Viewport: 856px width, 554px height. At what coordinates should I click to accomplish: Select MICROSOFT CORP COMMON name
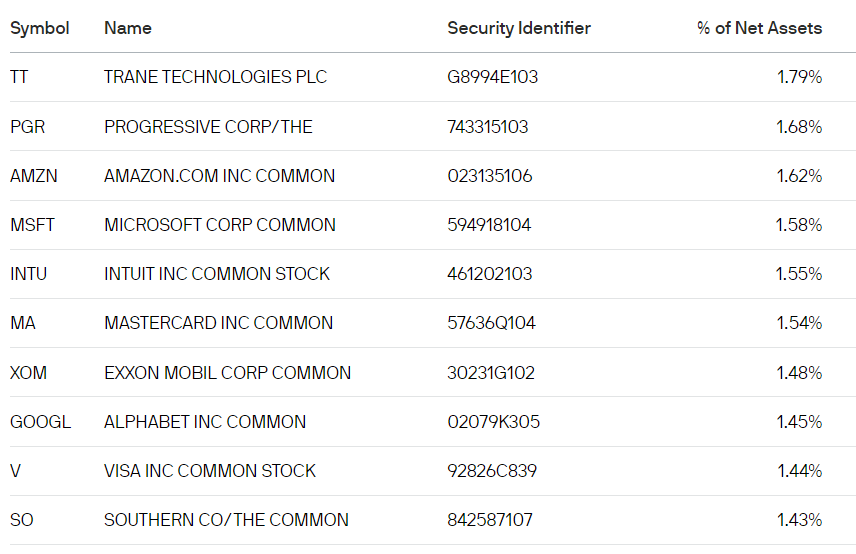tap(220, 225)
